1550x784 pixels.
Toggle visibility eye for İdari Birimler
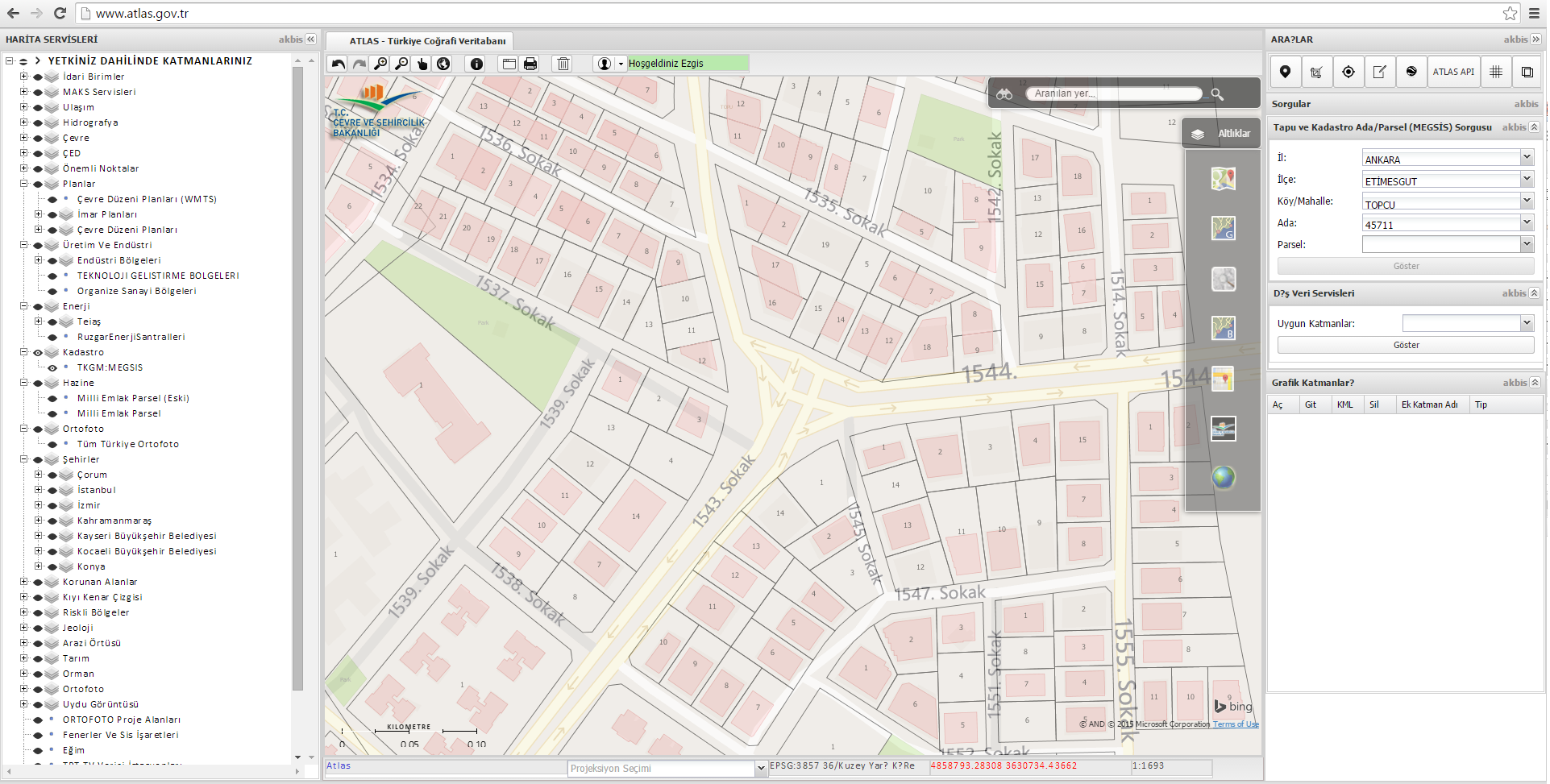(x=38, y=77)
